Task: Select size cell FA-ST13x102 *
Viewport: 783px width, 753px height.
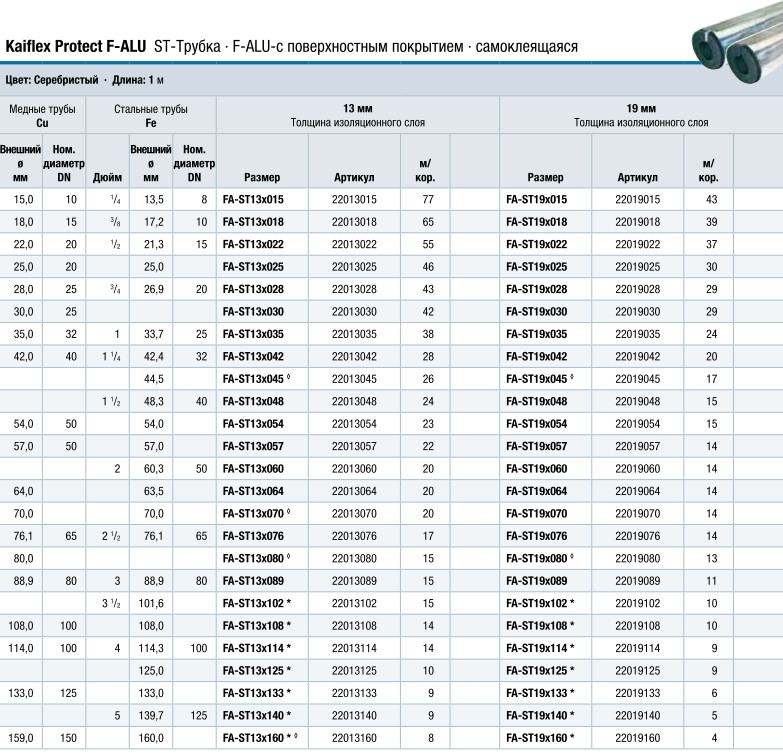Action: click(257, 604)
